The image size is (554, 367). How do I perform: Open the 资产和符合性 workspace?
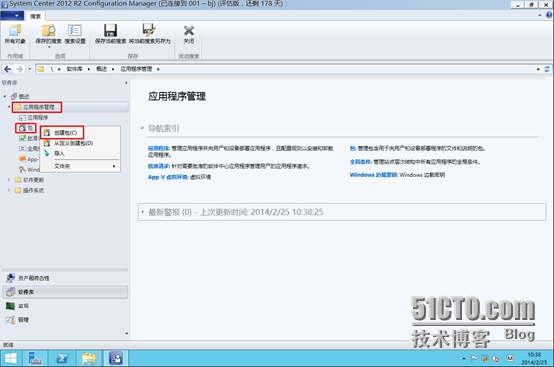(65, 278)
